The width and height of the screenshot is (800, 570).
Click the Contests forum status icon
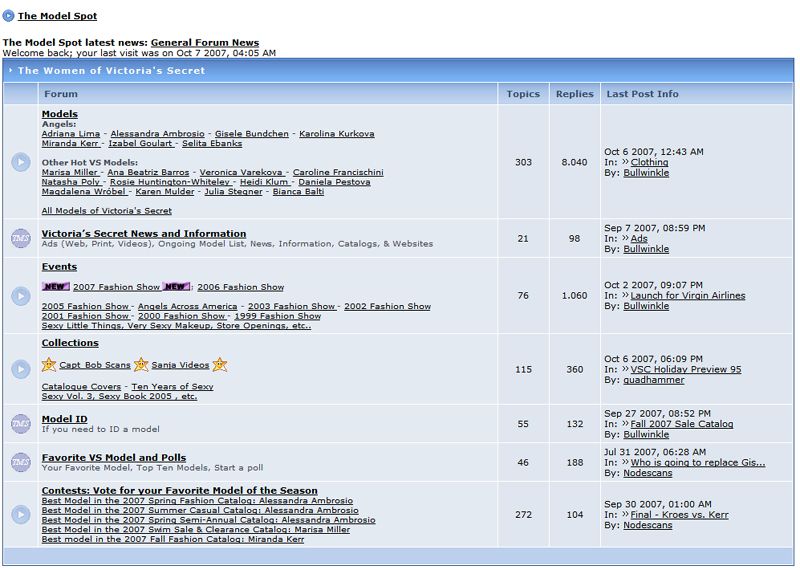(x=21, y=514)
